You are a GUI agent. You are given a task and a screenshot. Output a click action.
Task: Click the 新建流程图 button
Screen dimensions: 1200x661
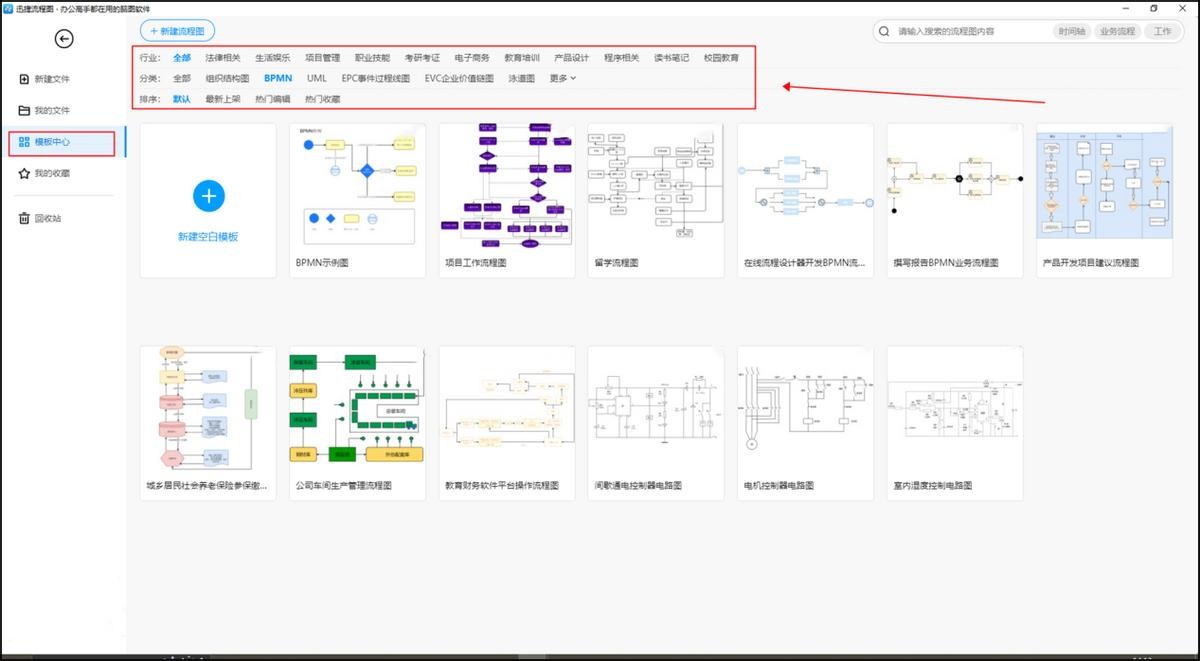point(177,32)
